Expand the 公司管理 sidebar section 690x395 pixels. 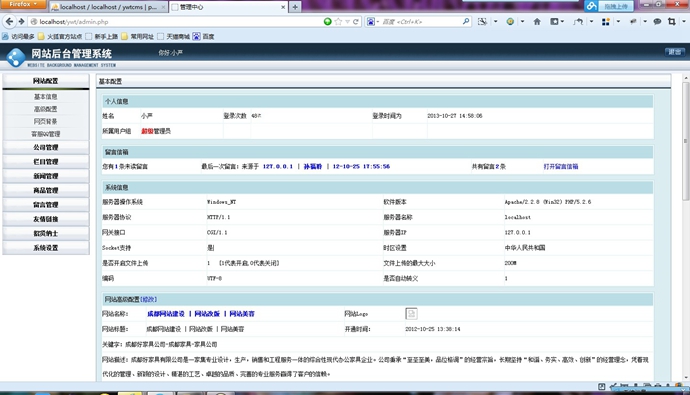pos(46,147)
